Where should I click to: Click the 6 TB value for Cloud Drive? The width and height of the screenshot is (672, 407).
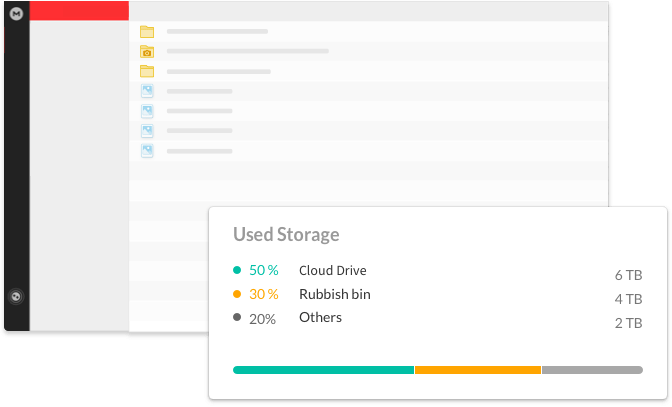click(628, 275)
